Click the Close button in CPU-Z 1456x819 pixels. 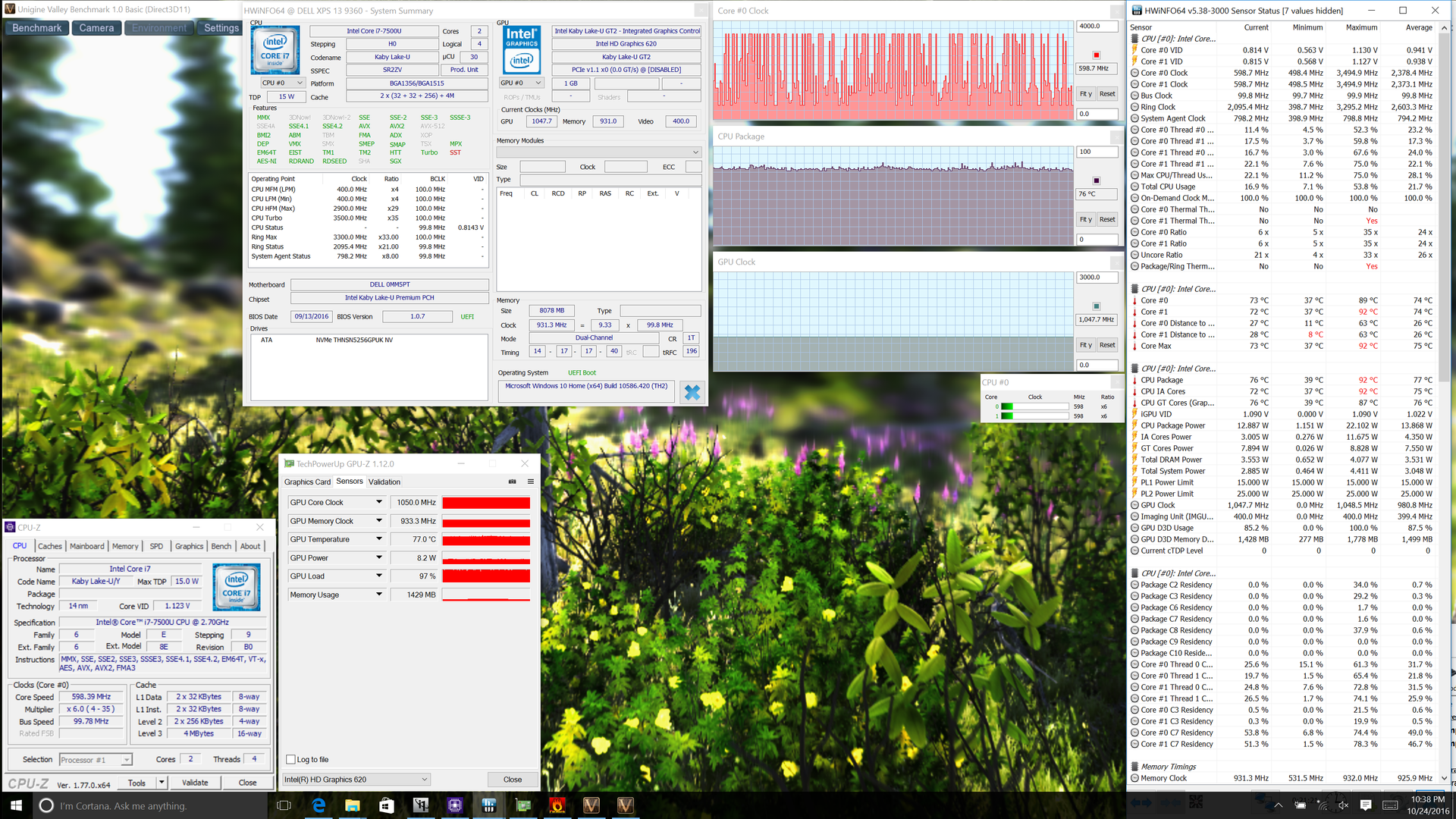pos(247,783)
